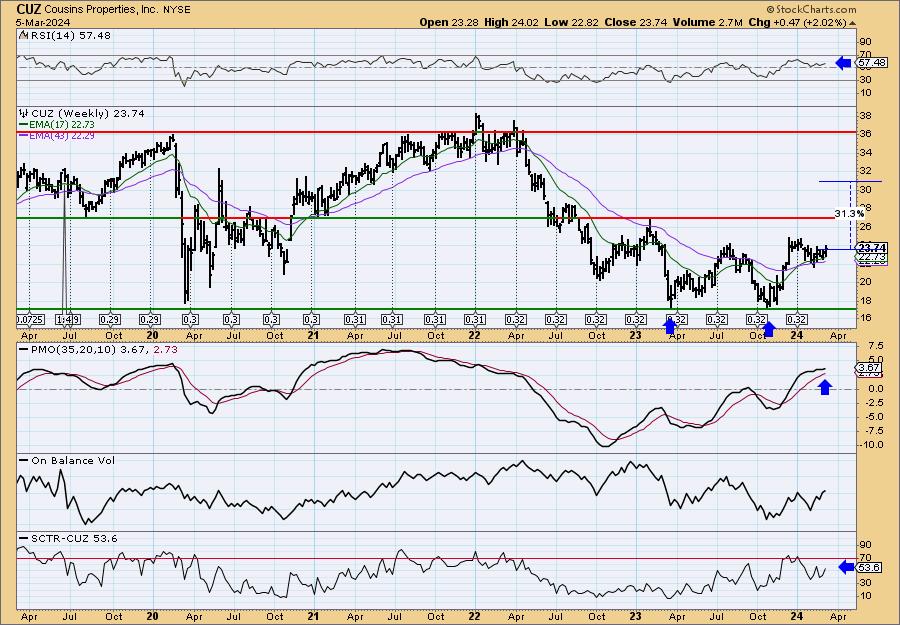
Task: Click the 5-Mar-2024 date
Action: click(x=43, y=22)
